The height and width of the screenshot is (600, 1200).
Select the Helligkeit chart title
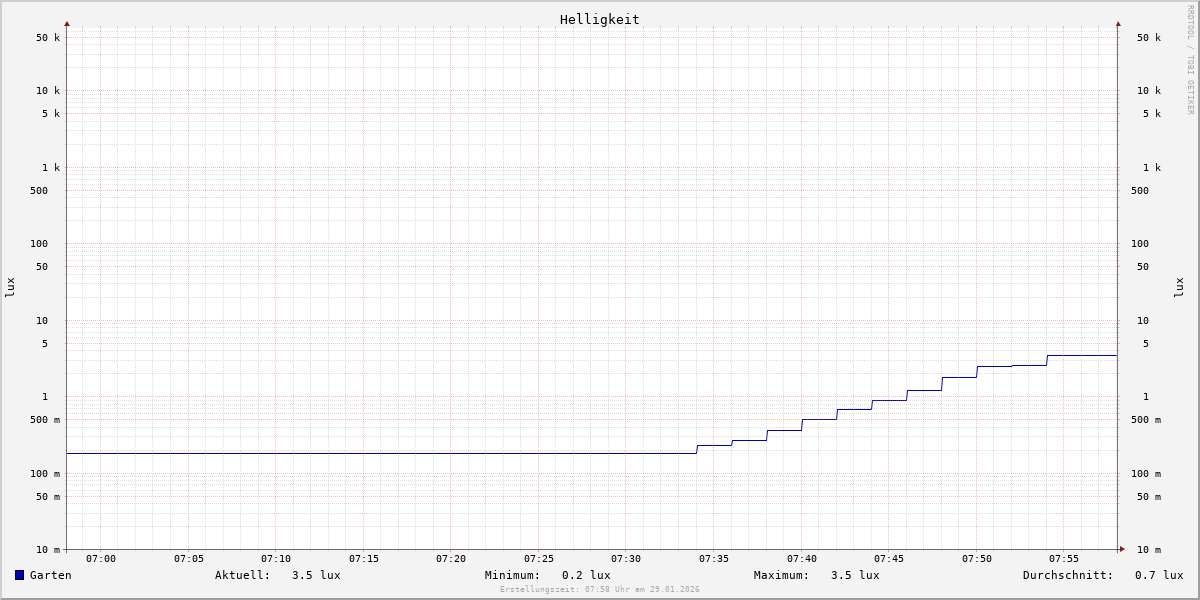point(599,19)
